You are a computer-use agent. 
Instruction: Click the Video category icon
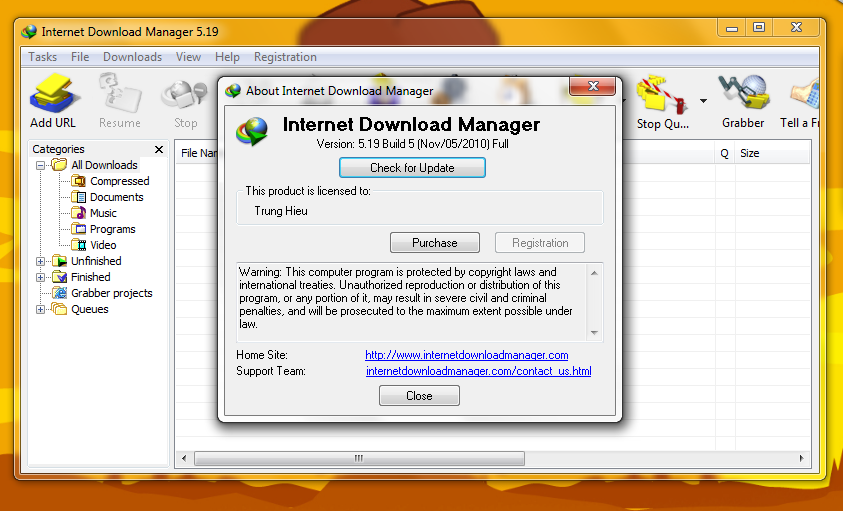78,245
